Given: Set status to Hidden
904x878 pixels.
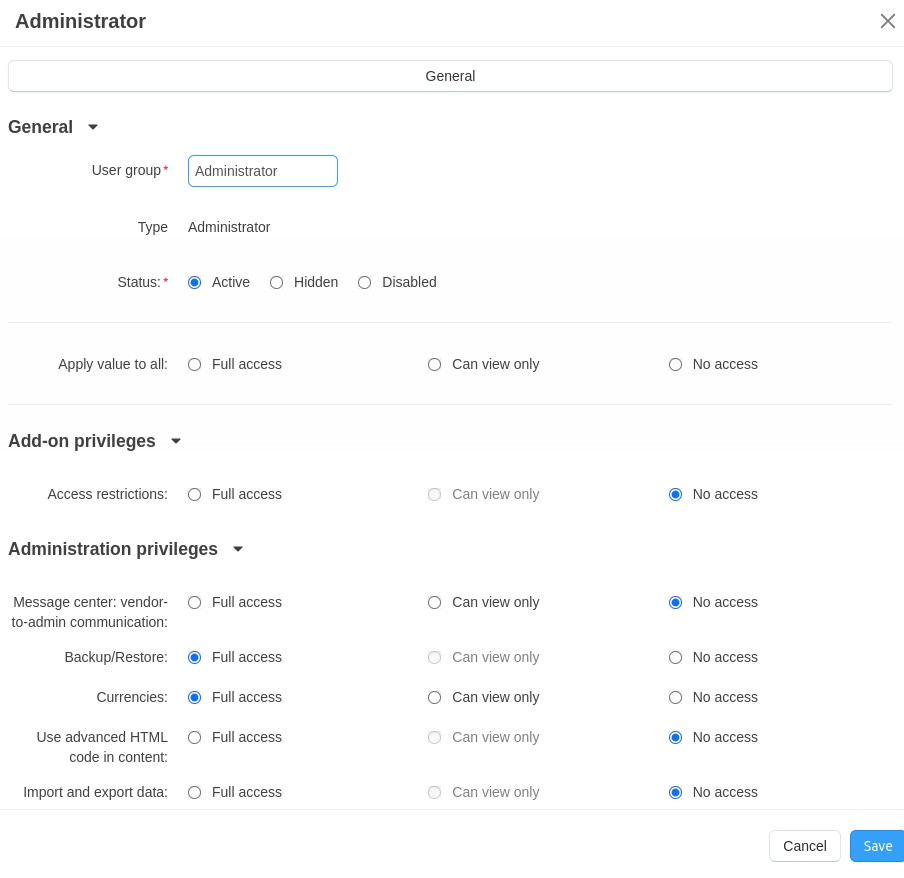Looking at the screenshot, I should (x=277, y=282).
